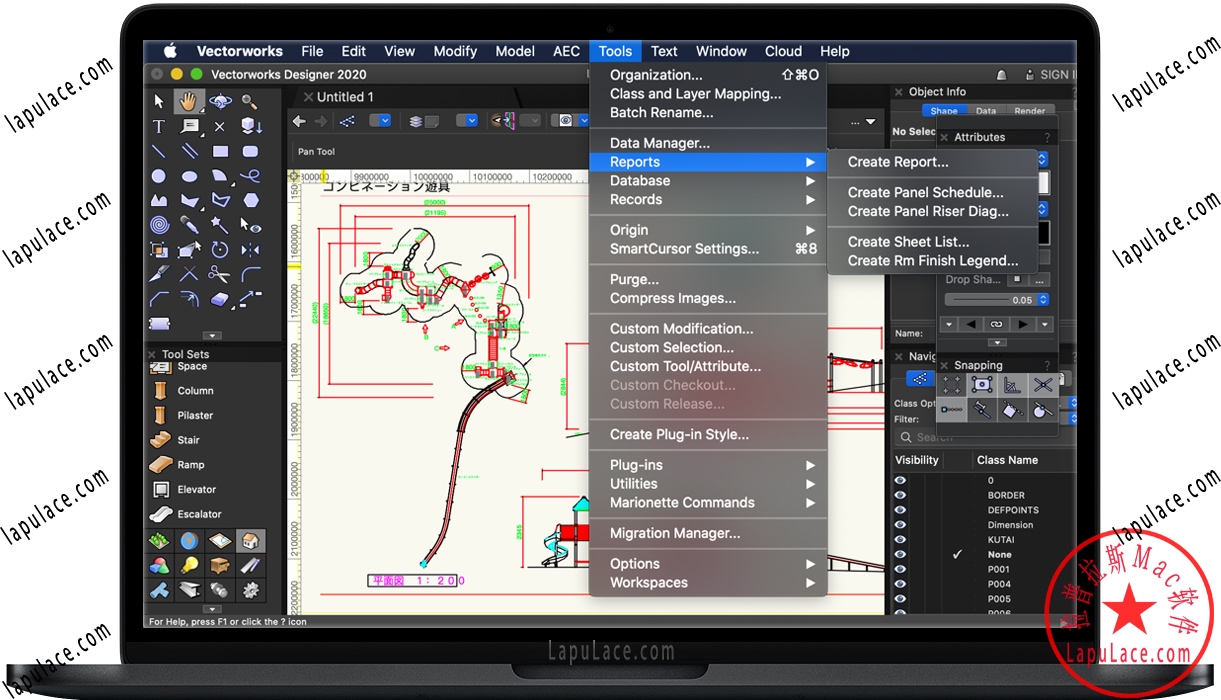Toggle visibility of P001 class
The height and width of the screenshot is (700, 1221).
pyautogui.click(x=900, y=569)
